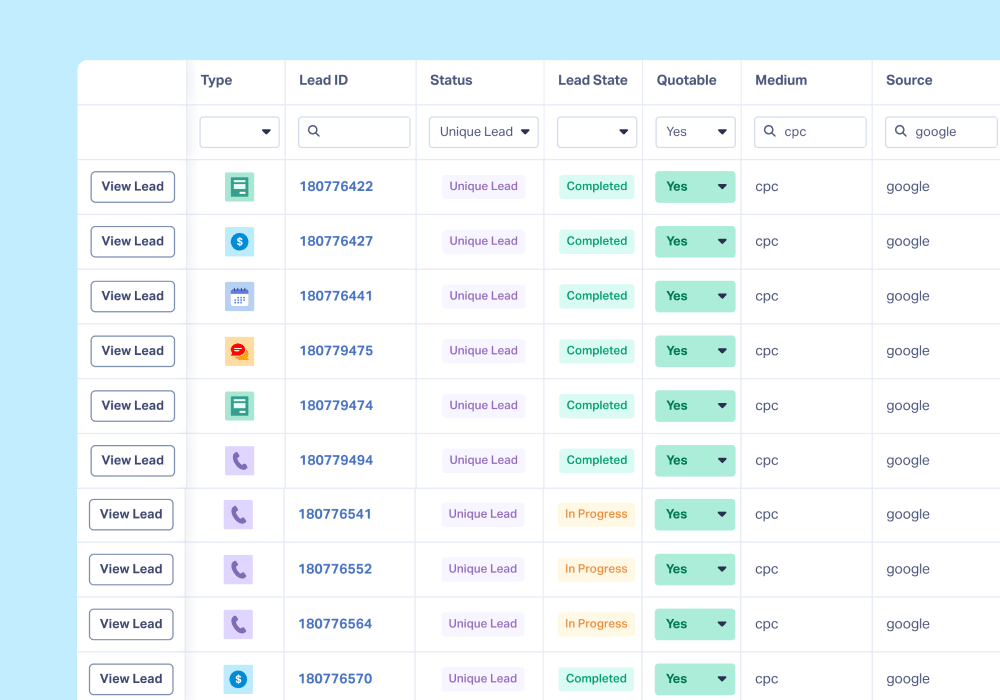
Task: Open lead ID link 180779475
Action: click(336, 351)
